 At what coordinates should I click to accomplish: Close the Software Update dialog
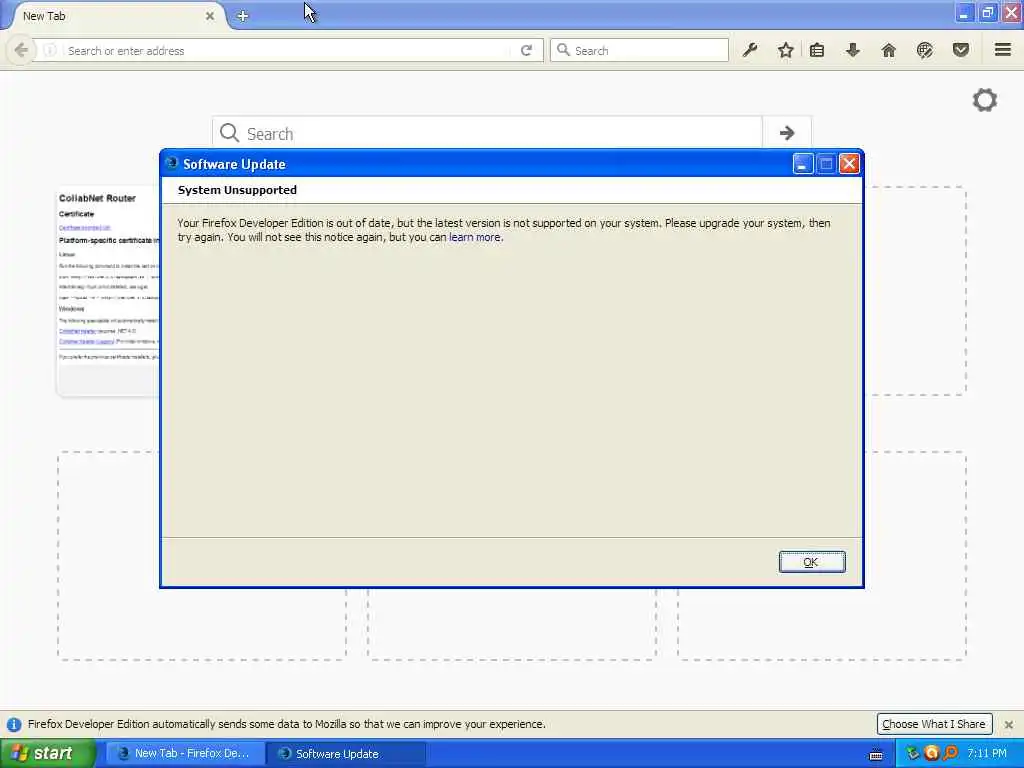click(849, 164)
